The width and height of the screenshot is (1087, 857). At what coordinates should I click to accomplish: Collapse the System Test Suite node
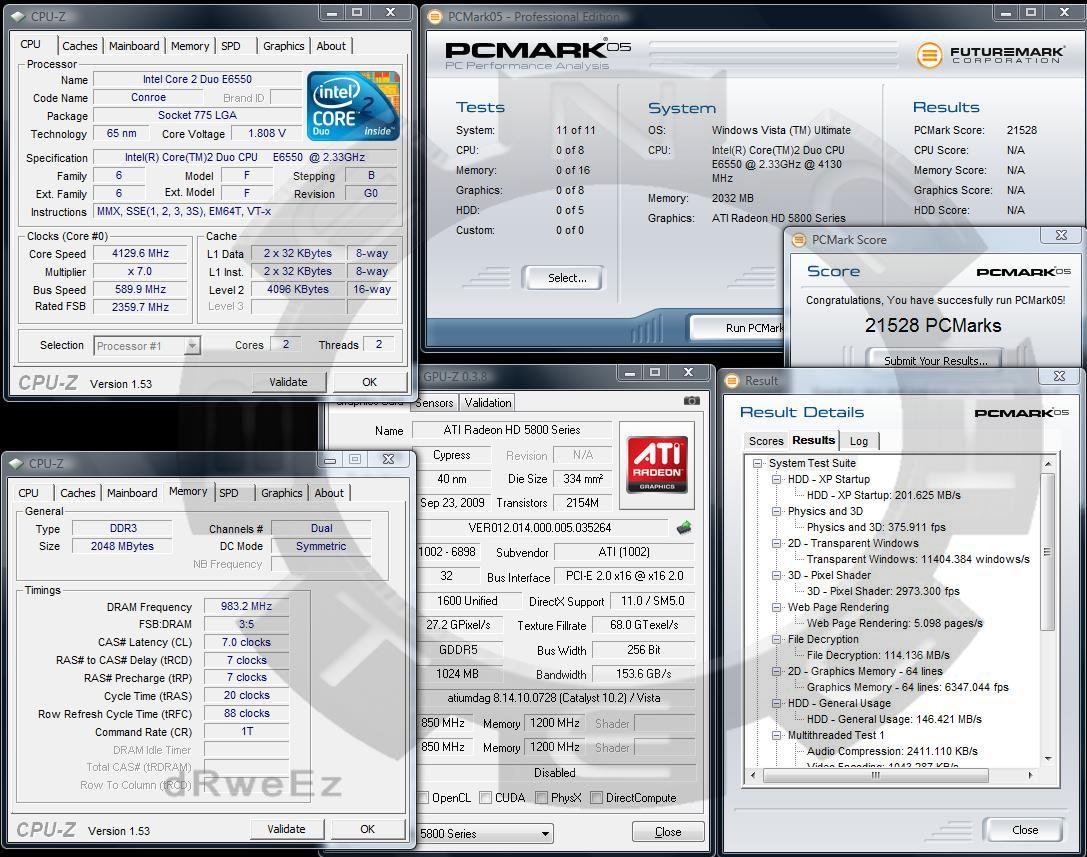point(758,463)
